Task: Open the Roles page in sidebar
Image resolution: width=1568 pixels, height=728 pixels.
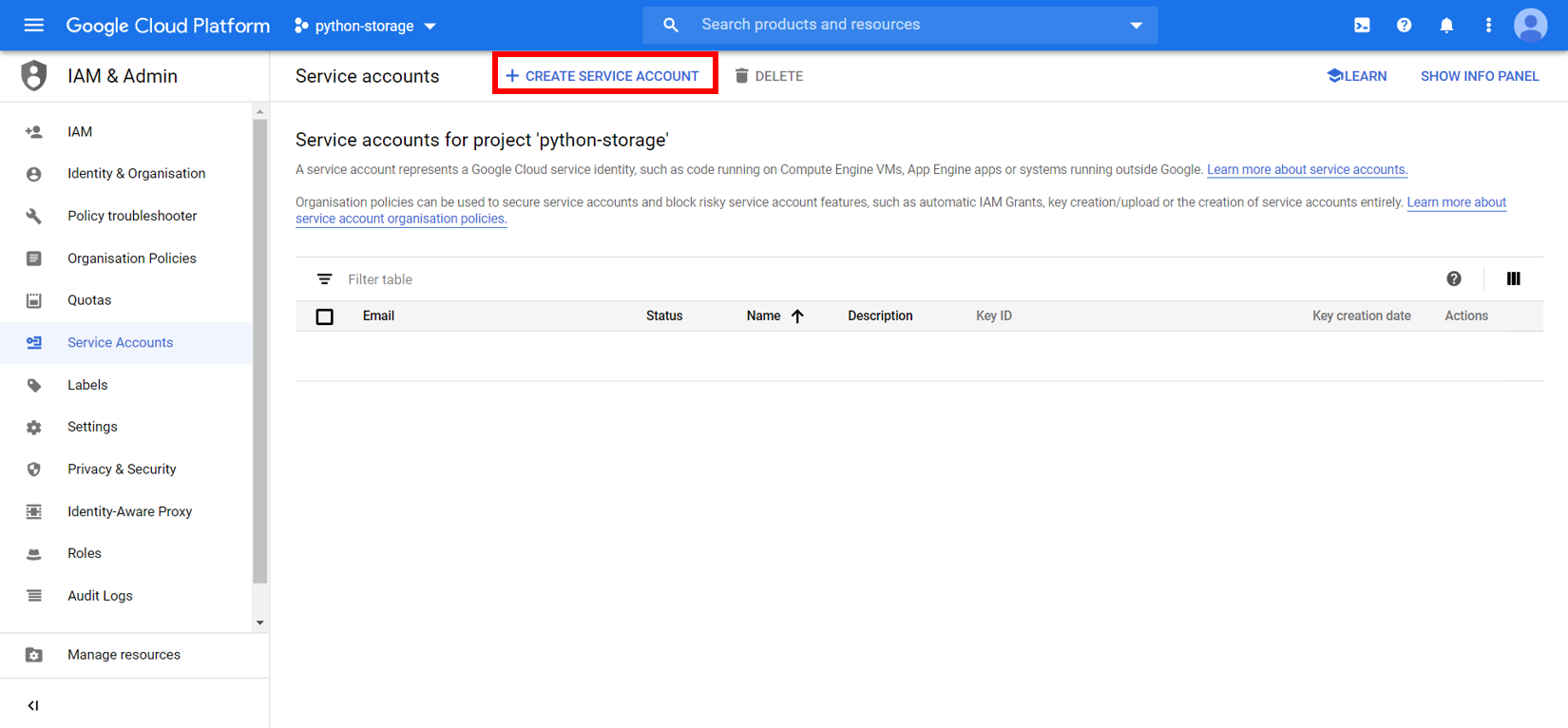Action: pos(84,553)
